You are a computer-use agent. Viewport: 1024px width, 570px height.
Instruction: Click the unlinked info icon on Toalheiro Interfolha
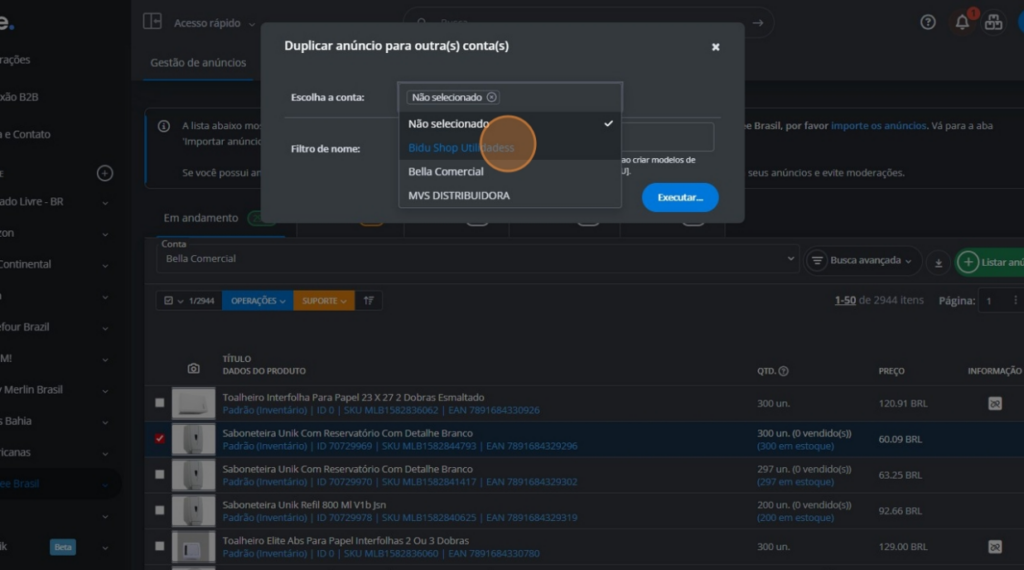[x=994, y=403]
